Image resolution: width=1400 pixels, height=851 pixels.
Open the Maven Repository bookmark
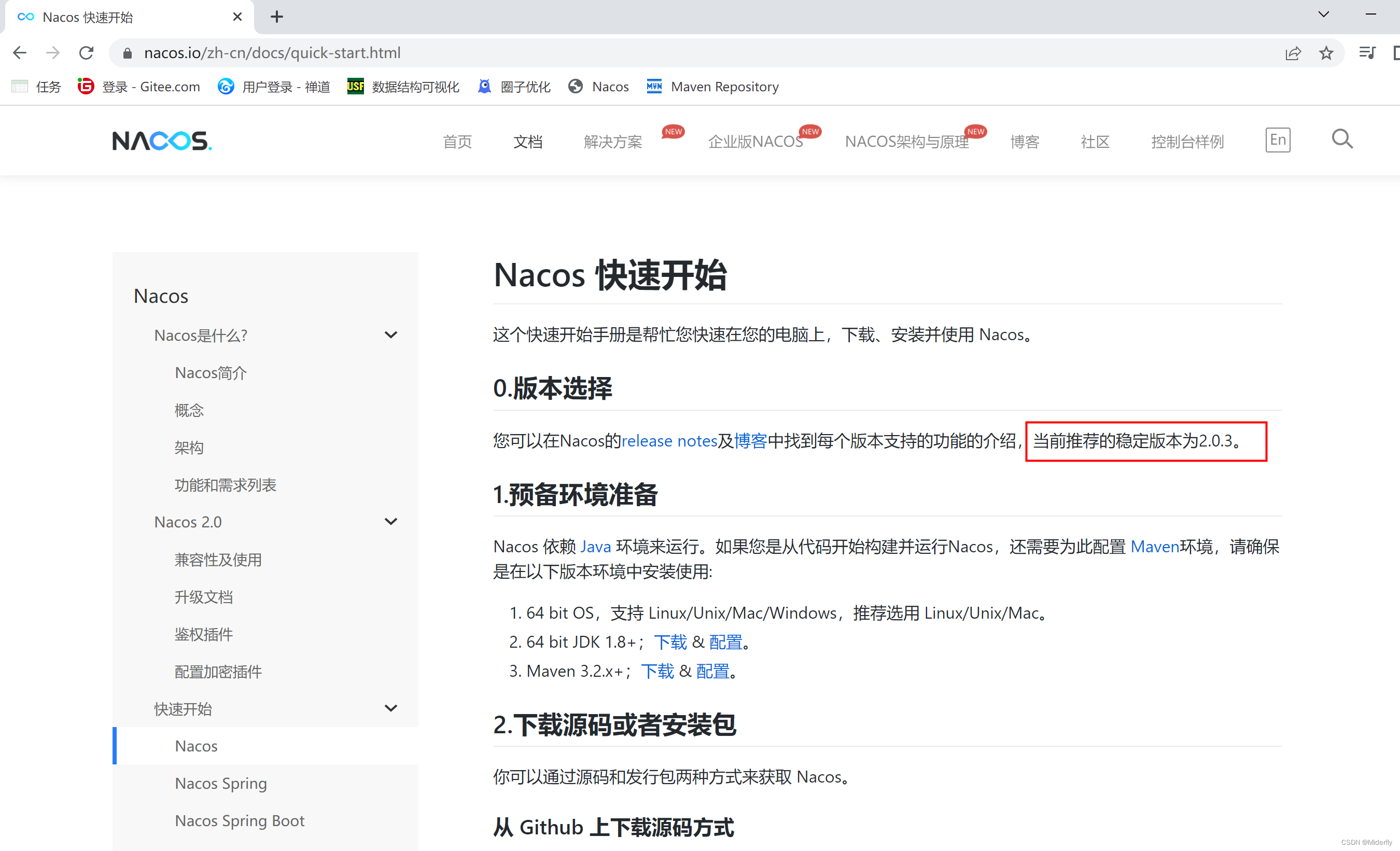tap(712, 87)
